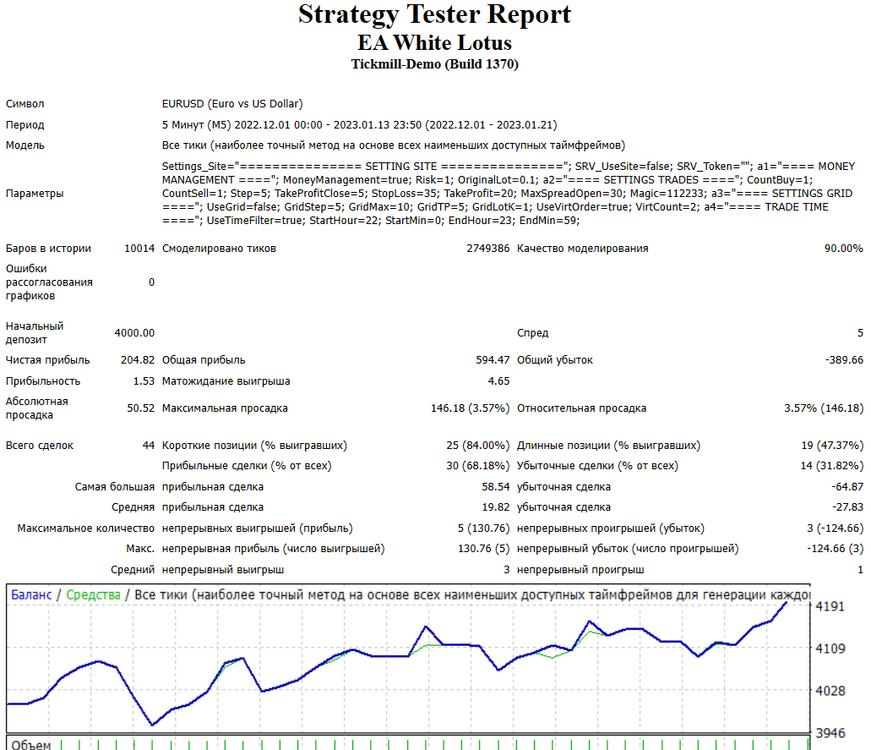Screen dimensions: 871x750
Task: Click loss trades value '14 (31.82%)'
Action: point(832,466)
